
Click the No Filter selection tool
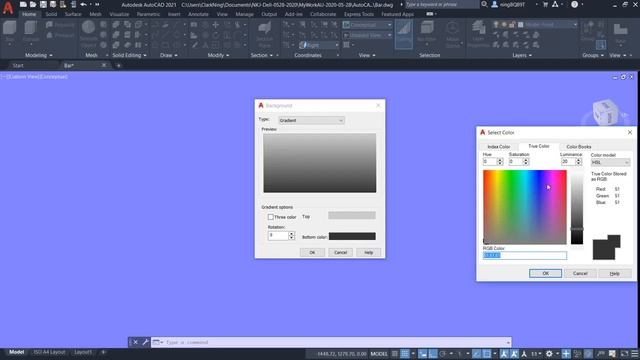click(x=427, y=33)
